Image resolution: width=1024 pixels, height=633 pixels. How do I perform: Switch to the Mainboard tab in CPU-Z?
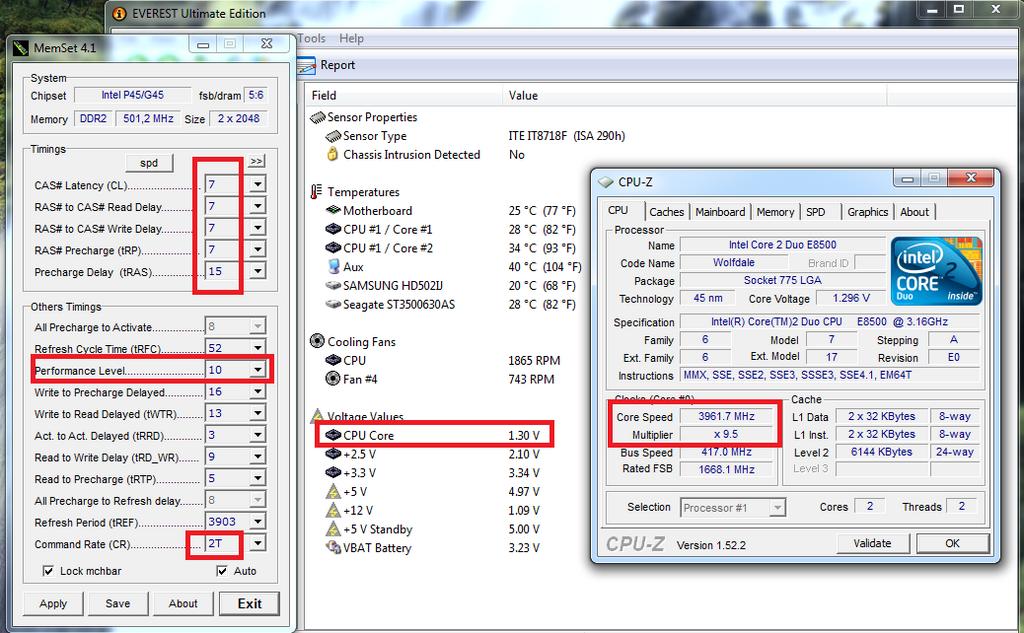coord(720,212)
